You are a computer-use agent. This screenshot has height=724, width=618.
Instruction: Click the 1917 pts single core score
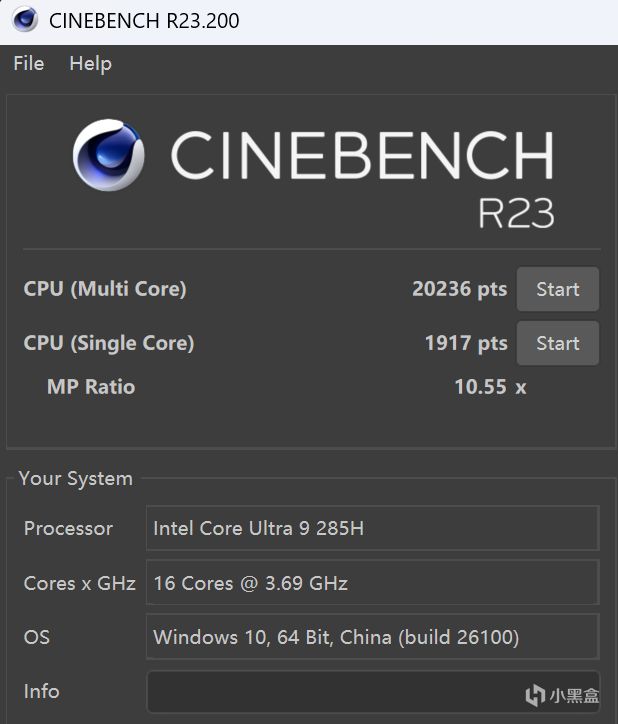tap(465, 343)
